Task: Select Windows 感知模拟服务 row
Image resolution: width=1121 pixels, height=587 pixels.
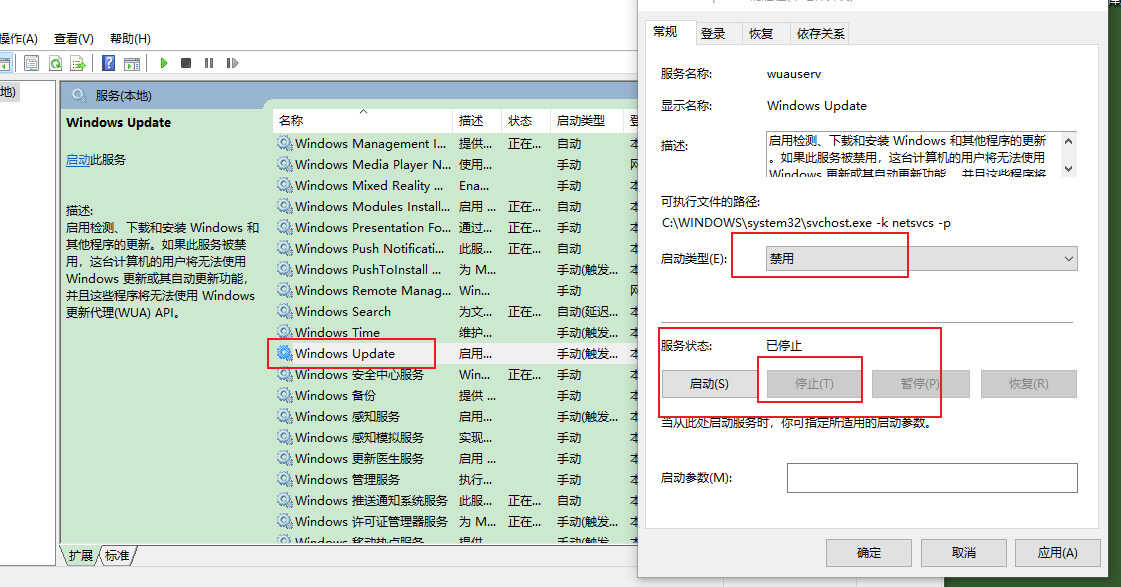Action: (x=455, y=437)
